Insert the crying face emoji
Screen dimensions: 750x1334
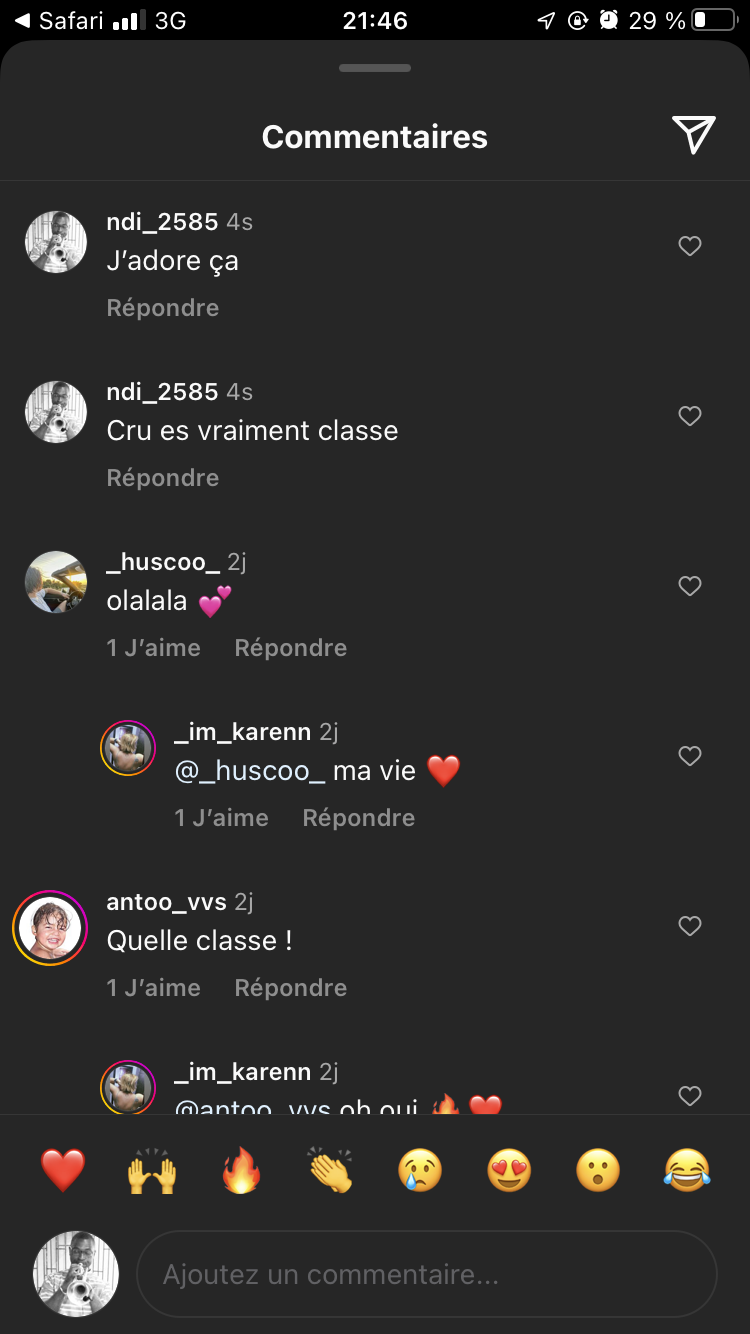(420, 1170)
